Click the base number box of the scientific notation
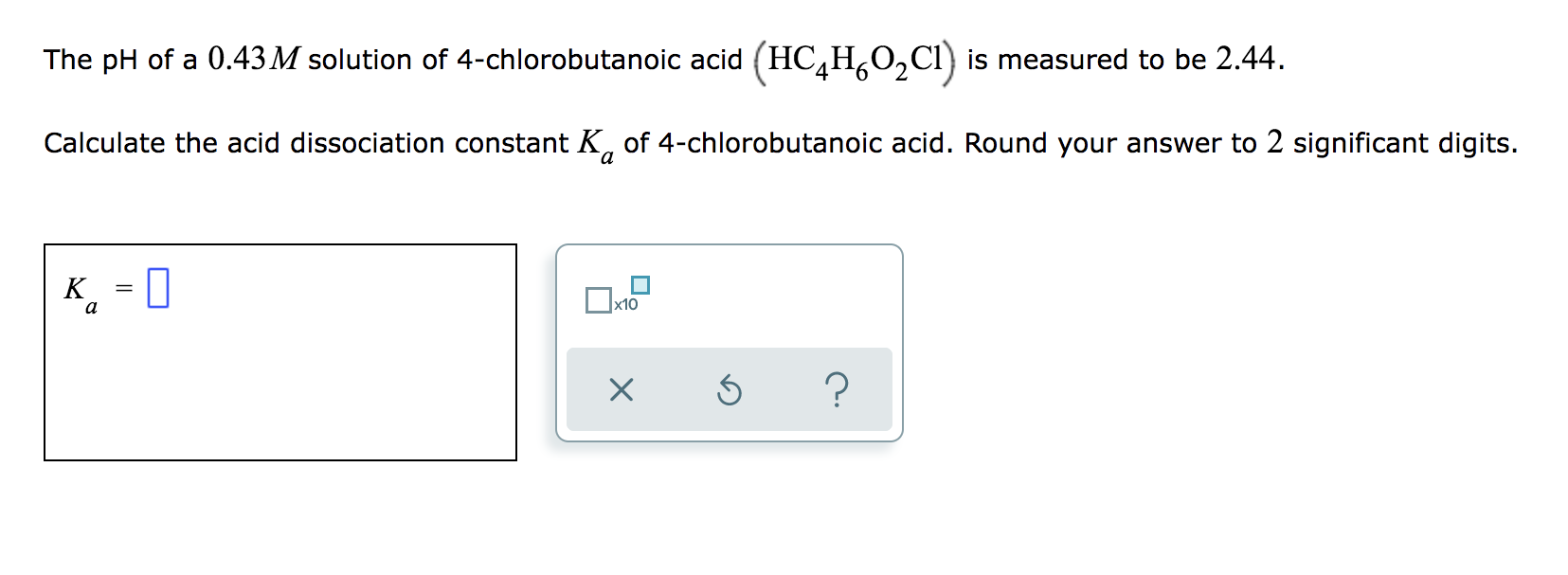This screenshot has height=575, width=1568. click(598, 301)
